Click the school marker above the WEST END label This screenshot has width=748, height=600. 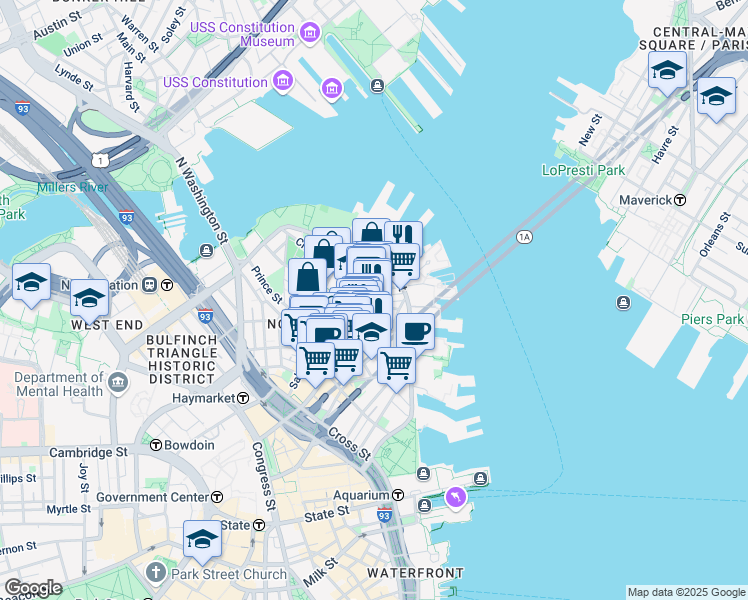point(89,298)
